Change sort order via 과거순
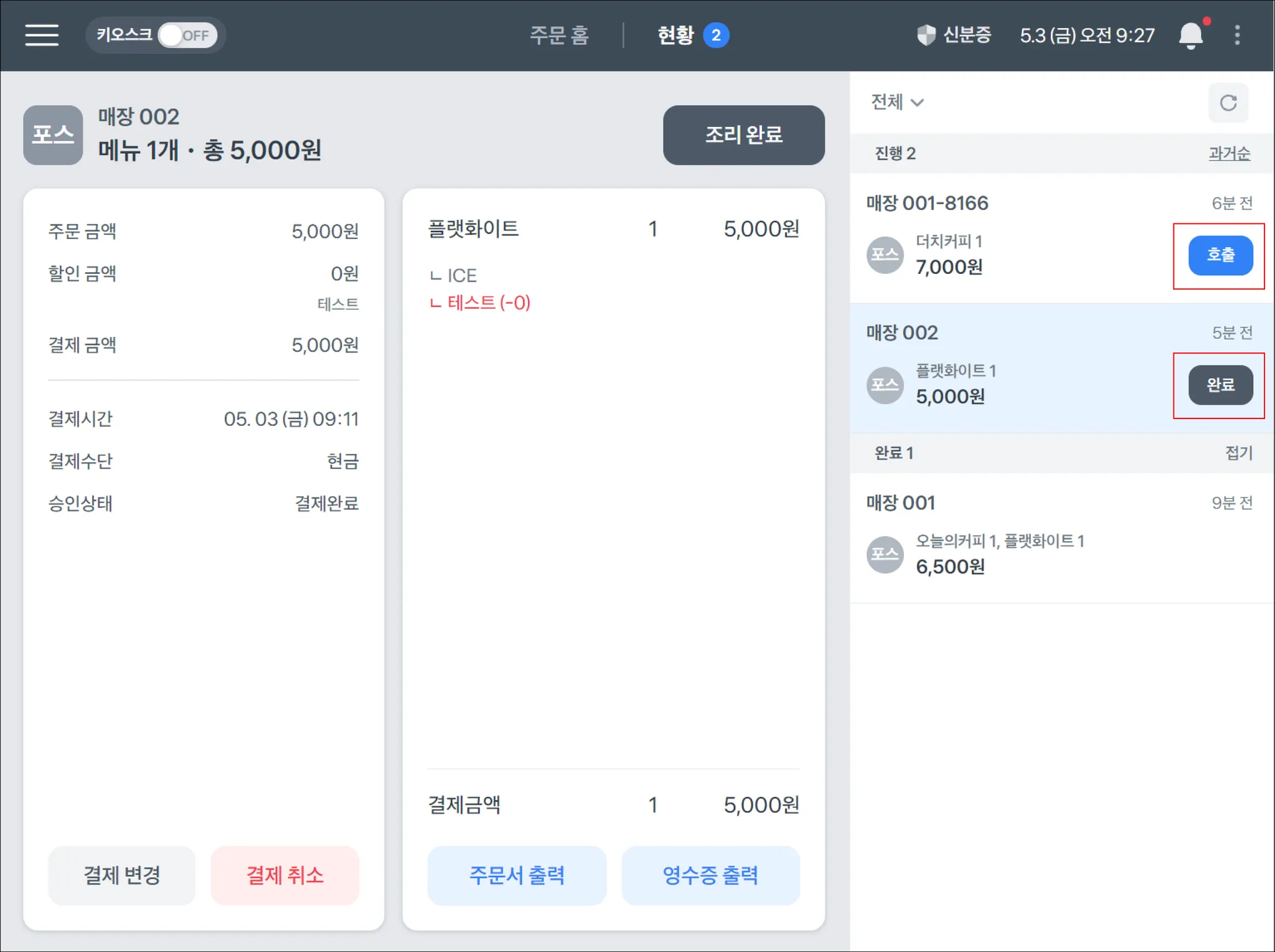The image size is (1275, 952). (x=1229, y=153)
